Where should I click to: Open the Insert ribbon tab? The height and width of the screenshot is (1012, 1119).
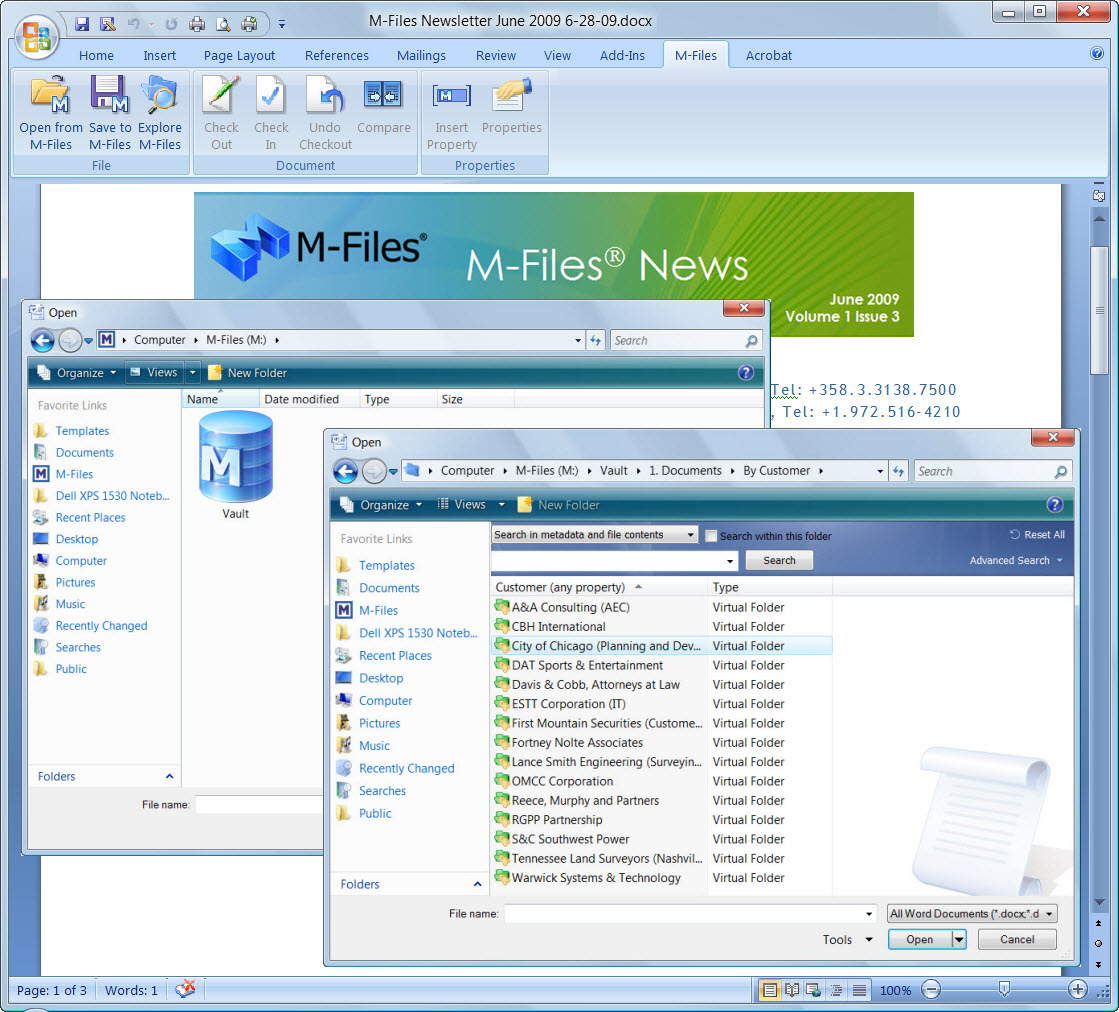click(159, 55)
